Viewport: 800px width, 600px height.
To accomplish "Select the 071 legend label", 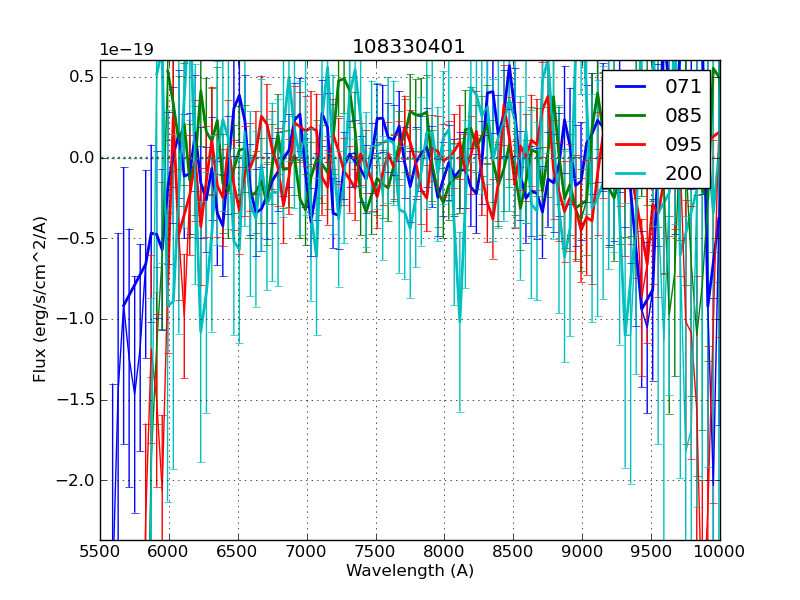I will pos(683,86).
